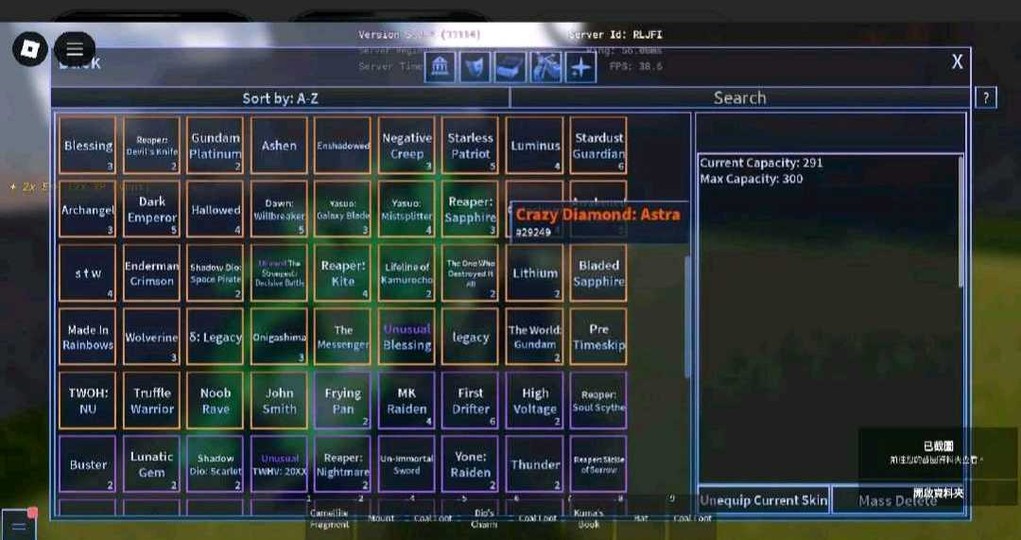Select the Hallowed skin tile
This screenshot has width=1021, height=540.
click(215, 209)
